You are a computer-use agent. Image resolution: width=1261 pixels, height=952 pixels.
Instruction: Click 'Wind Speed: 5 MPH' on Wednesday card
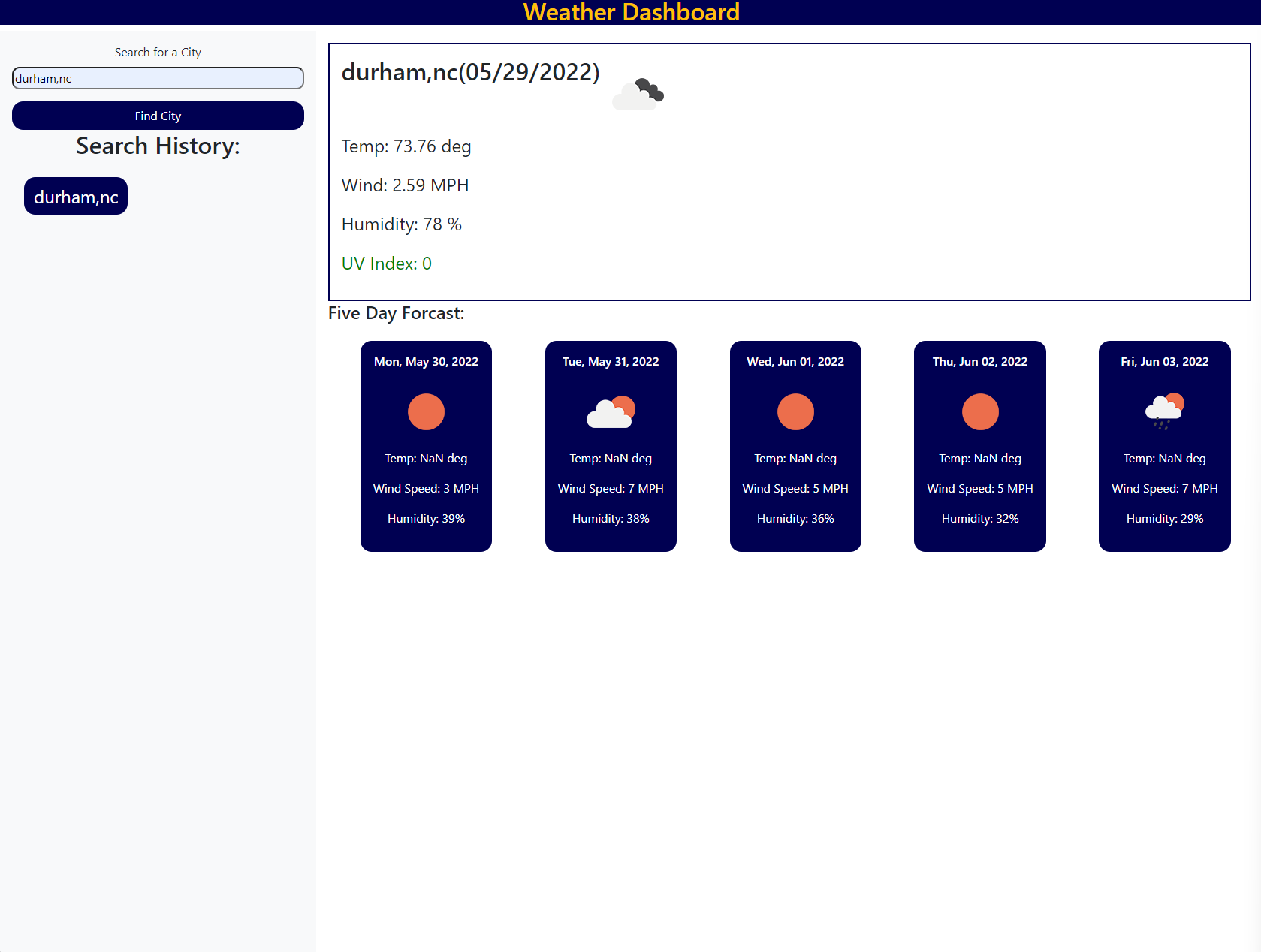[795, 488]
